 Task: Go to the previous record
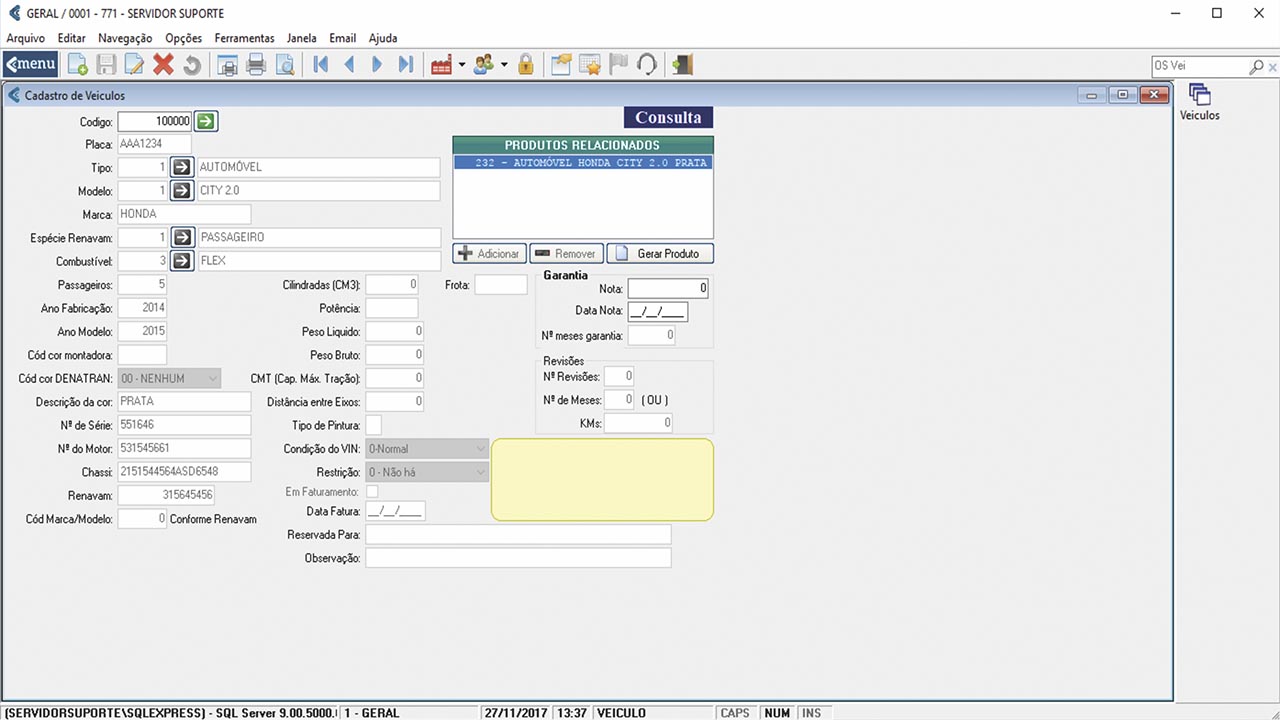(349, 65)
